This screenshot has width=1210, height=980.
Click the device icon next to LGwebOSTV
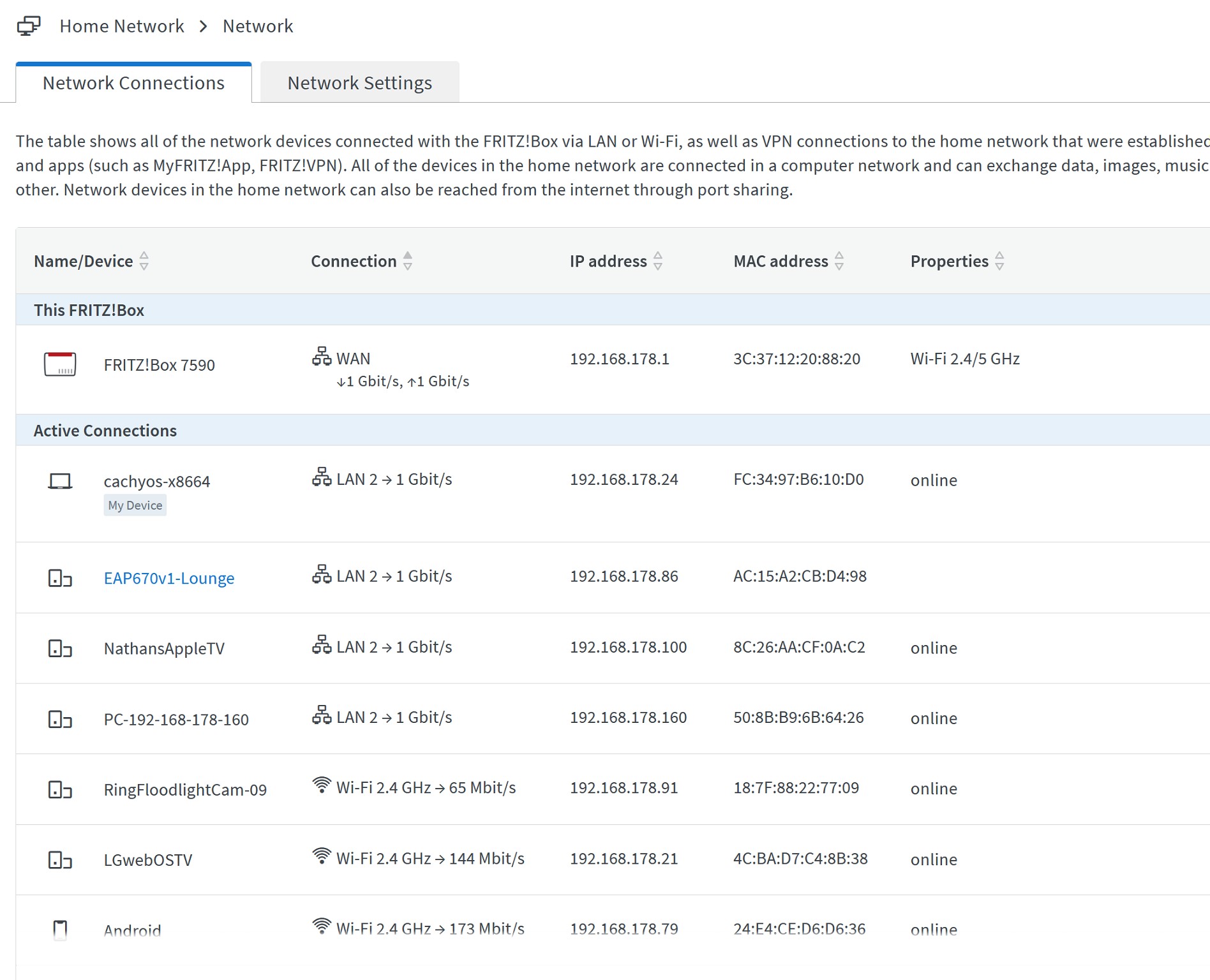tap(60, 860)
